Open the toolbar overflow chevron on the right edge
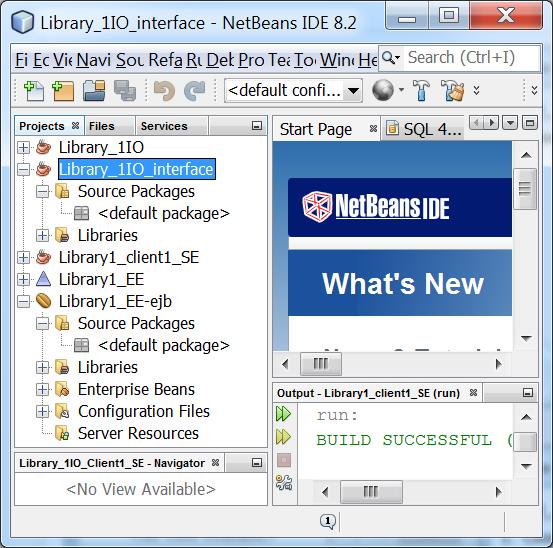Viewport: 553px width, 548px height. tap(534, 90)
